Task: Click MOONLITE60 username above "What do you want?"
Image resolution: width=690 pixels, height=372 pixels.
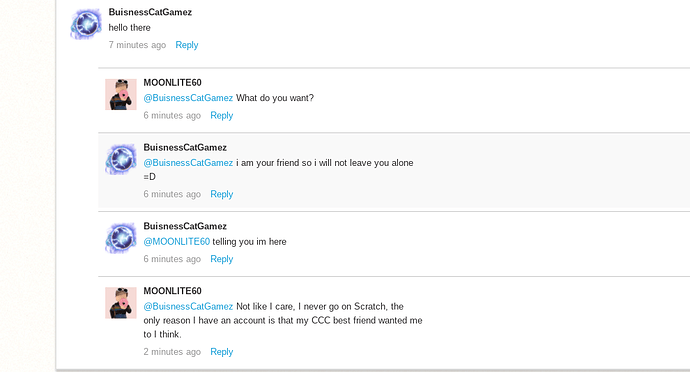Action: pos(172,82)
